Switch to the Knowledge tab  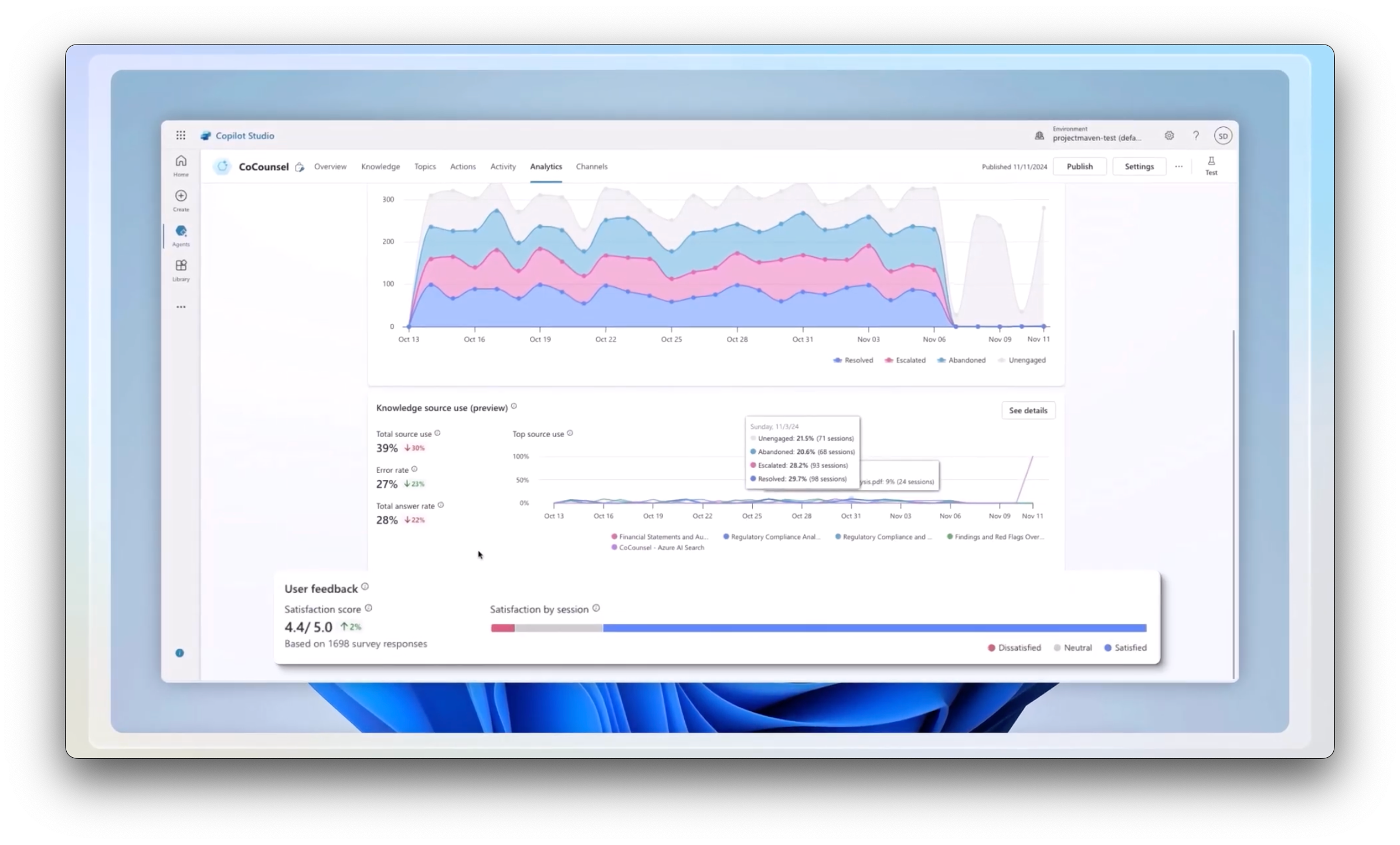380,166
